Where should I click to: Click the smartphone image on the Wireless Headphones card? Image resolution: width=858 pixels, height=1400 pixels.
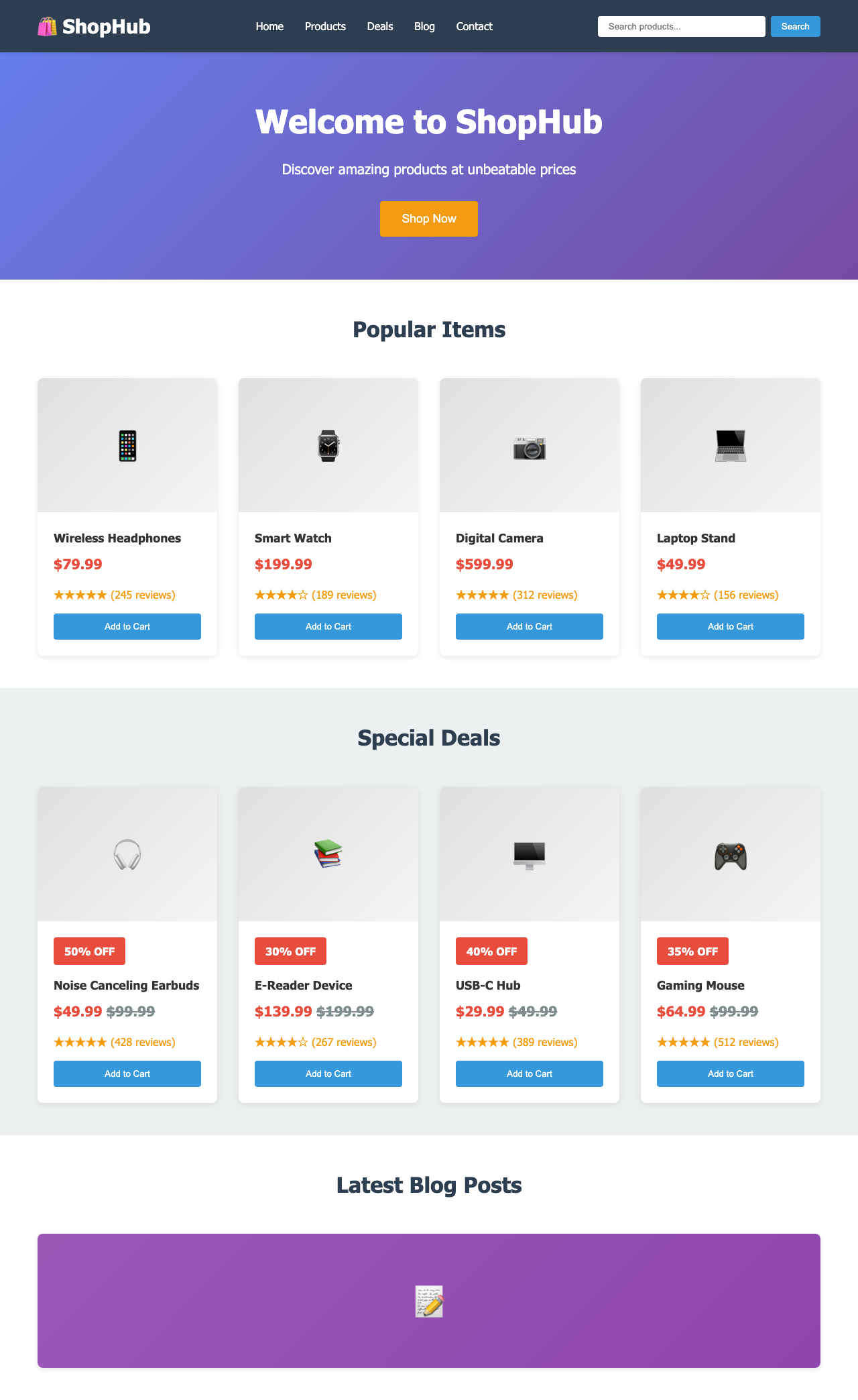[127, 444]
